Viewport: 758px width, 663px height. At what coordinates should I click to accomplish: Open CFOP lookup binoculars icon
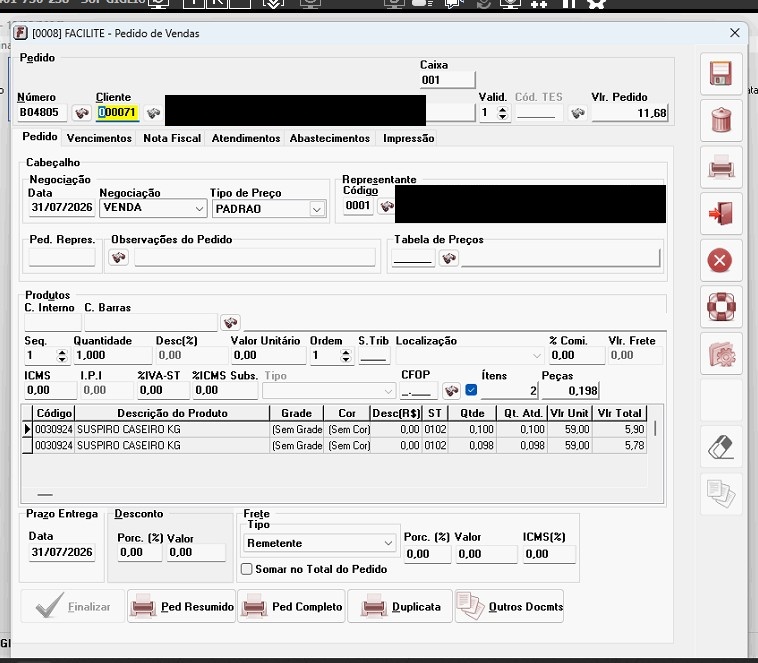pos(451,390)
